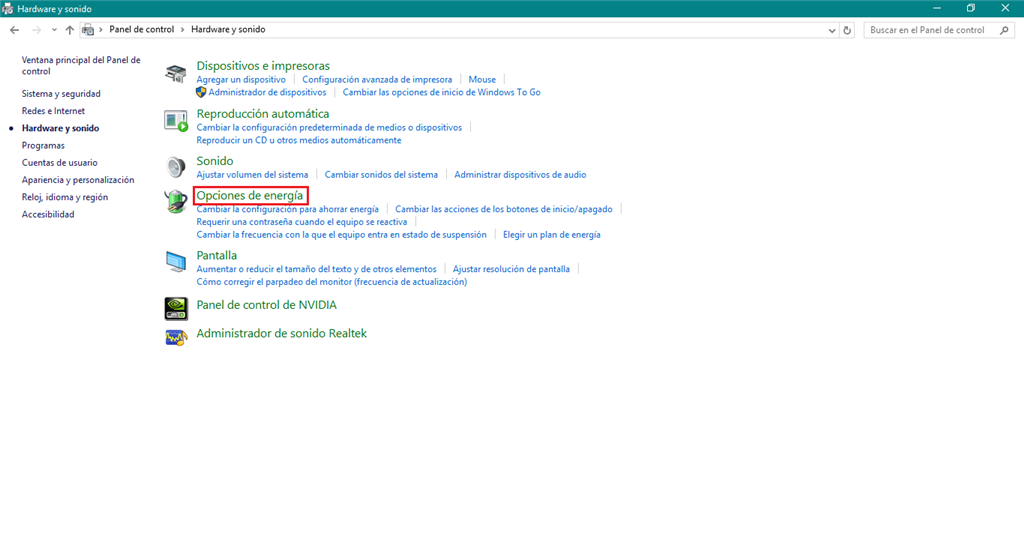
Task: Click Ajustar resolución de pantalla
Action: [511, 269]
